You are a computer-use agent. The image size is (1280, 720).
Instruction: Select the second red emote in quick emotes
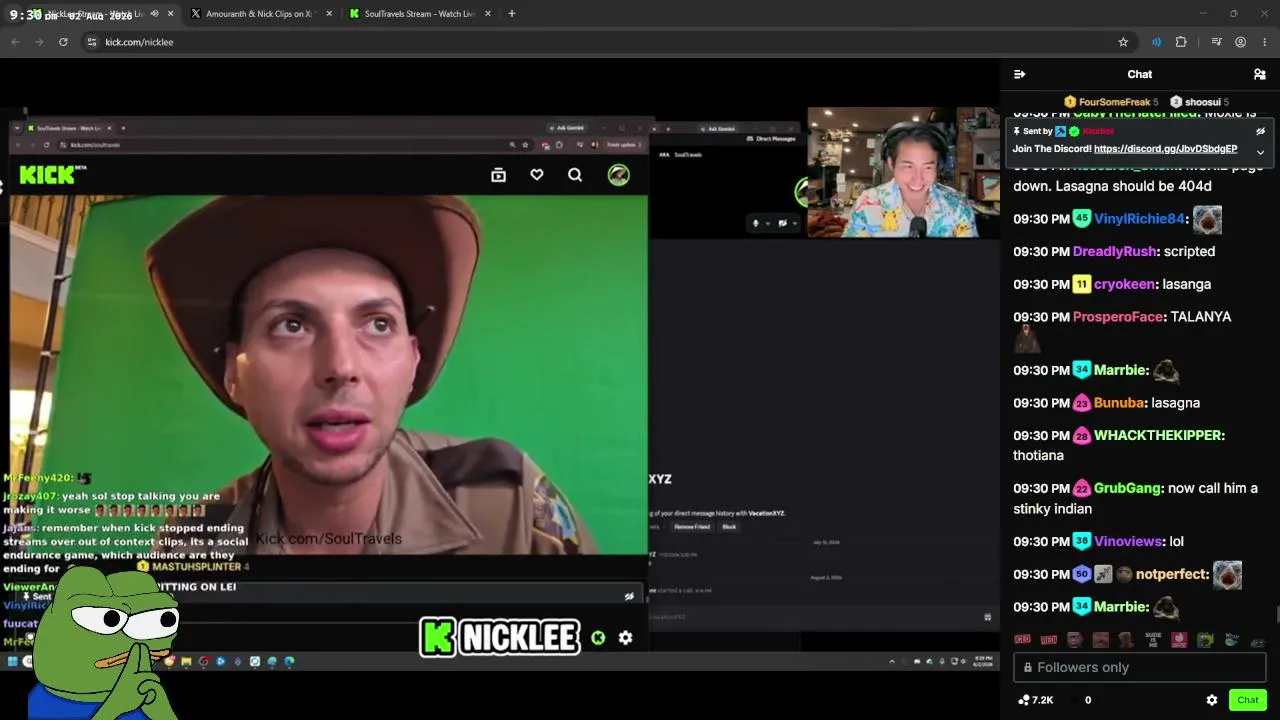coord(1048,640)
